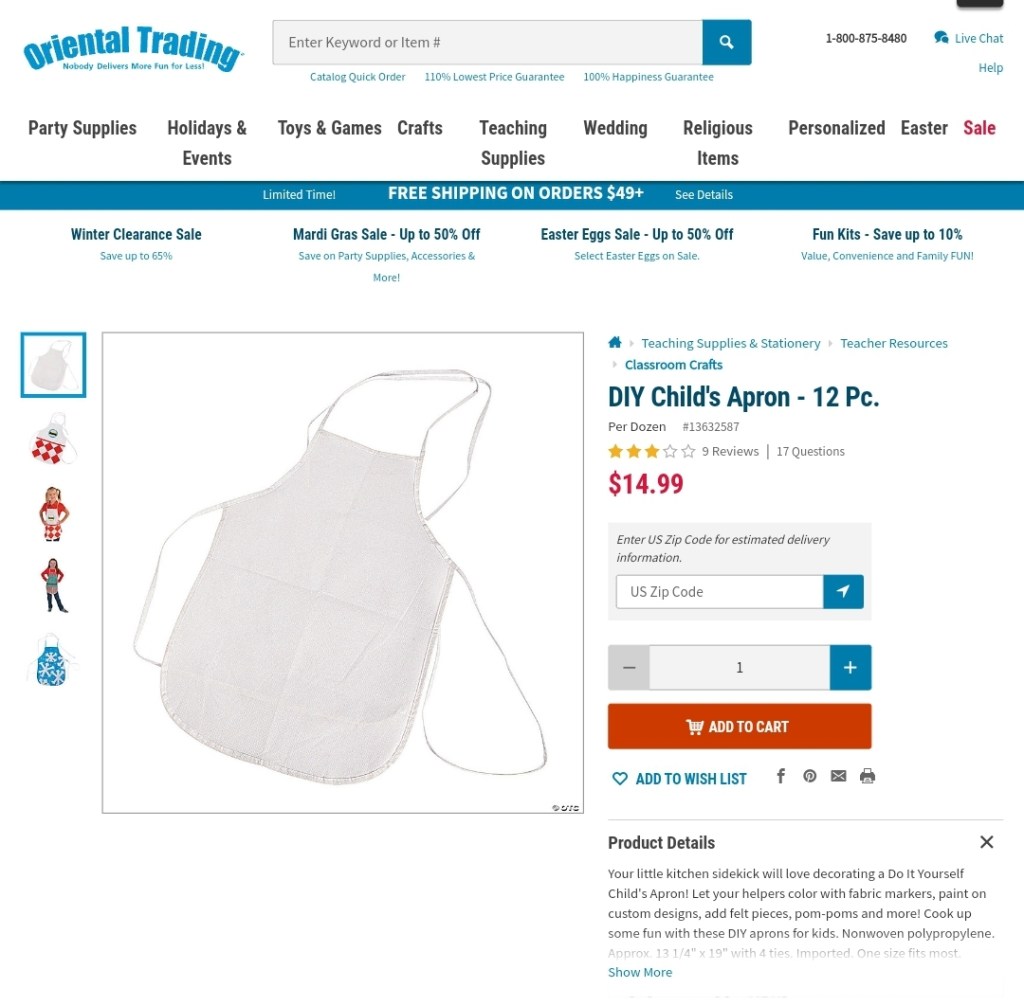Expand description via Show More
This screenshot has width=1024, height=1006.
(x=640, y=972)
